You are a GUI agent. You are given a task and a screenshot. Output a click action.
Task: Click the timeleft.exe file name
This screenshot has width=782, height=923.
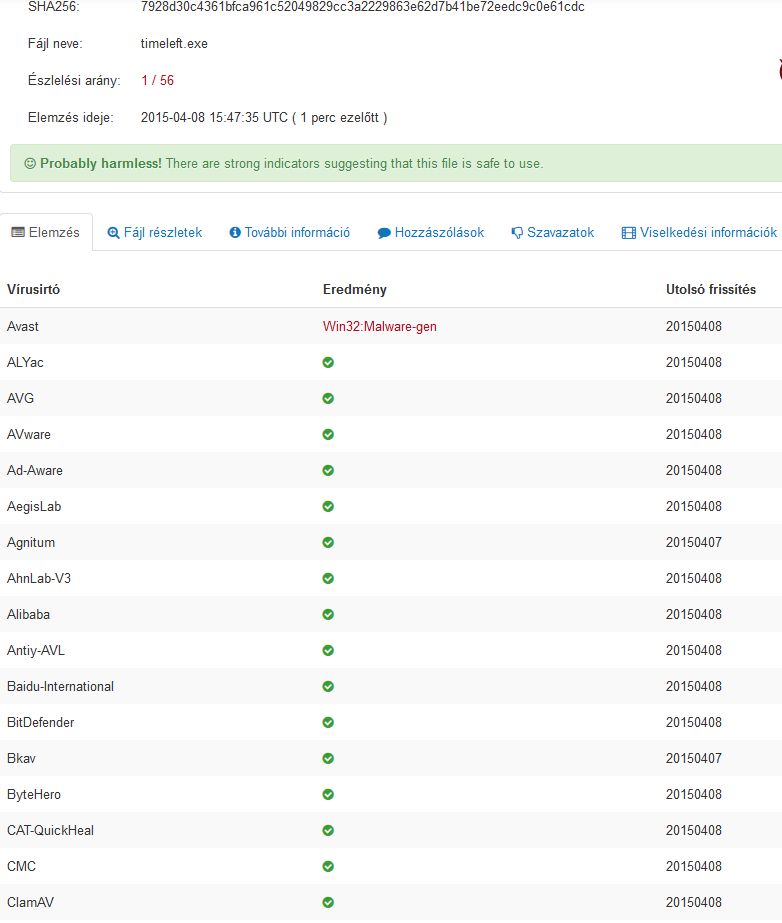[174, 44]
